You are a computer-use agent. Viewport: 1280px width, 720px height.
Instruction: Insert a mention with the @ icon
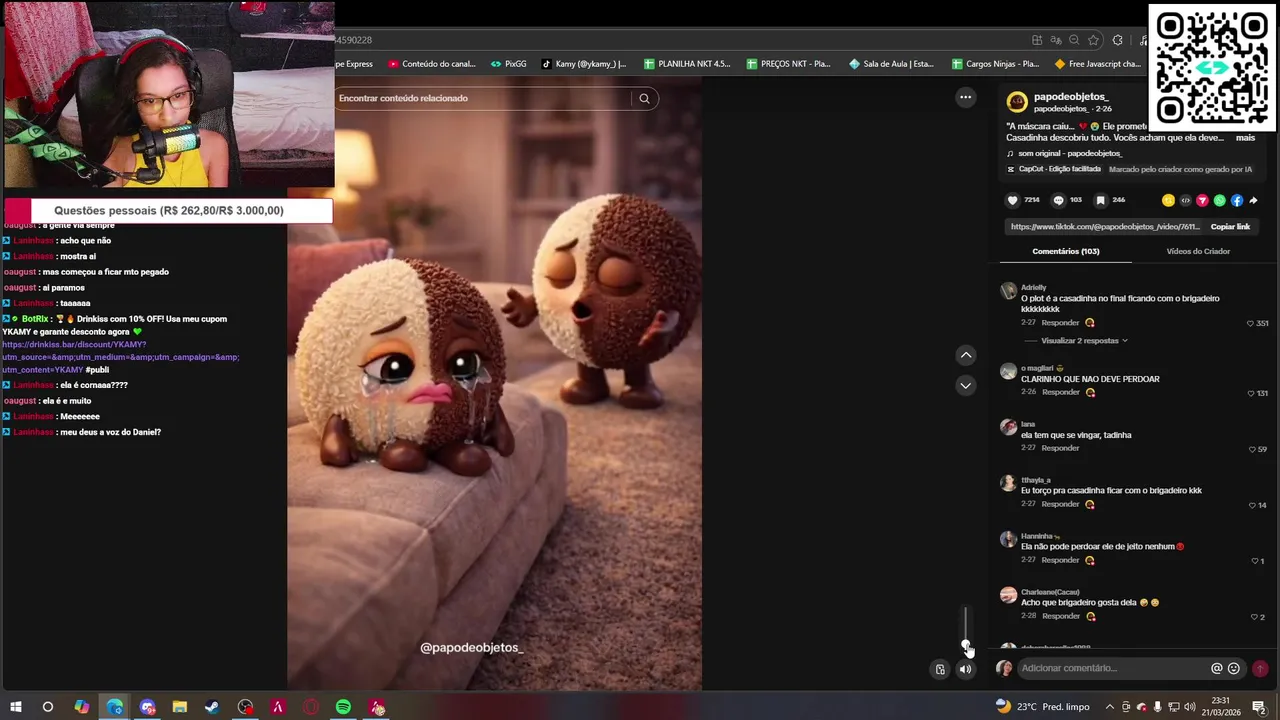(x=1217, y=668)
